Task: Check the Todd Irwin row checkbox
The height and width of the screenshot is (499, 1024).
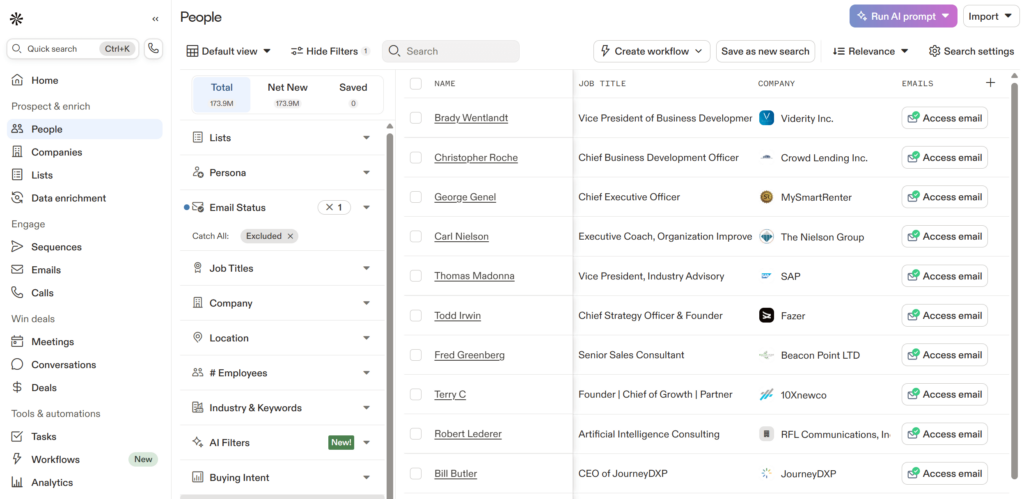Action: coord(416,315)
